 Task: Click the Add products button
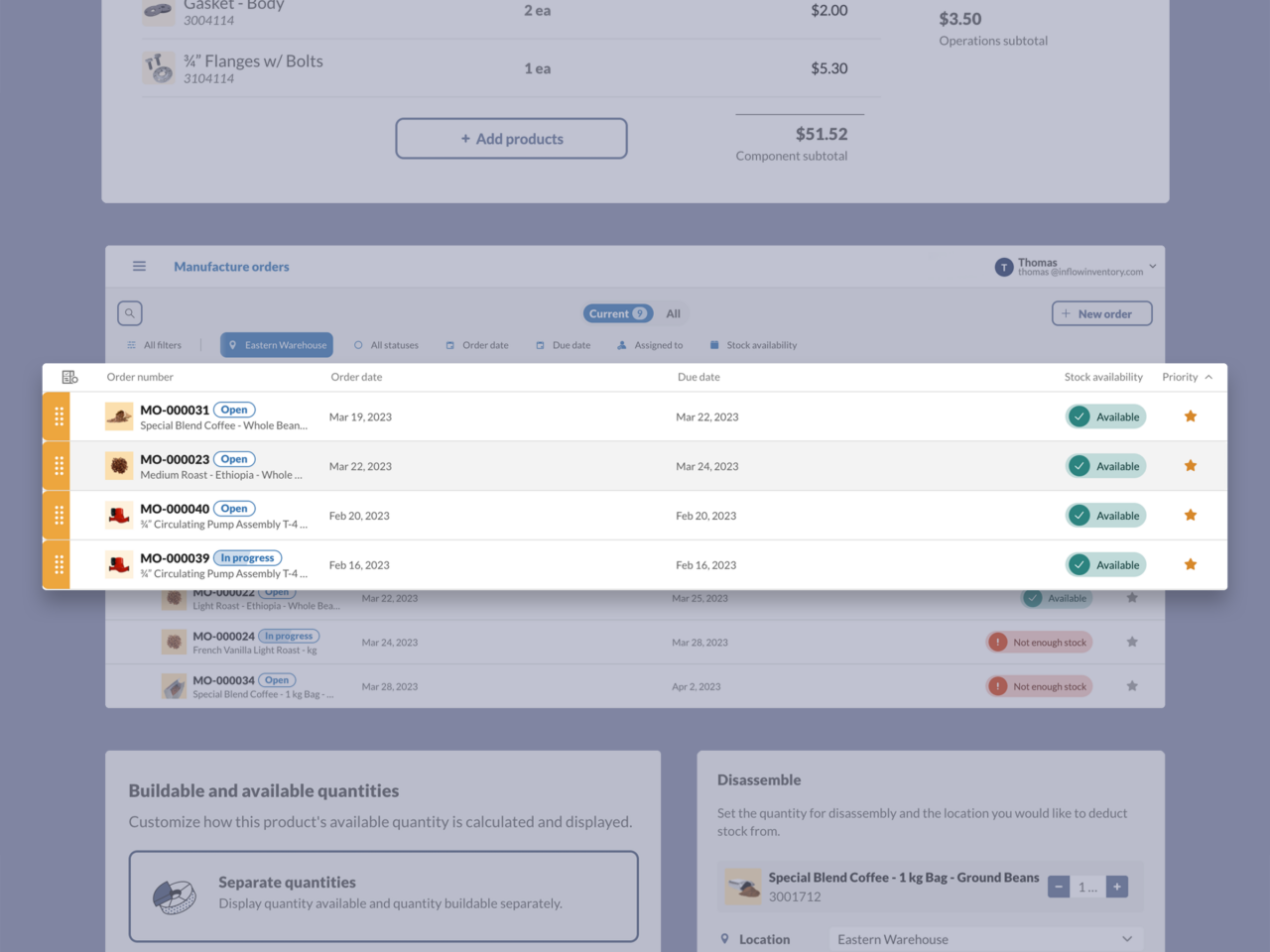click(511, 138)
